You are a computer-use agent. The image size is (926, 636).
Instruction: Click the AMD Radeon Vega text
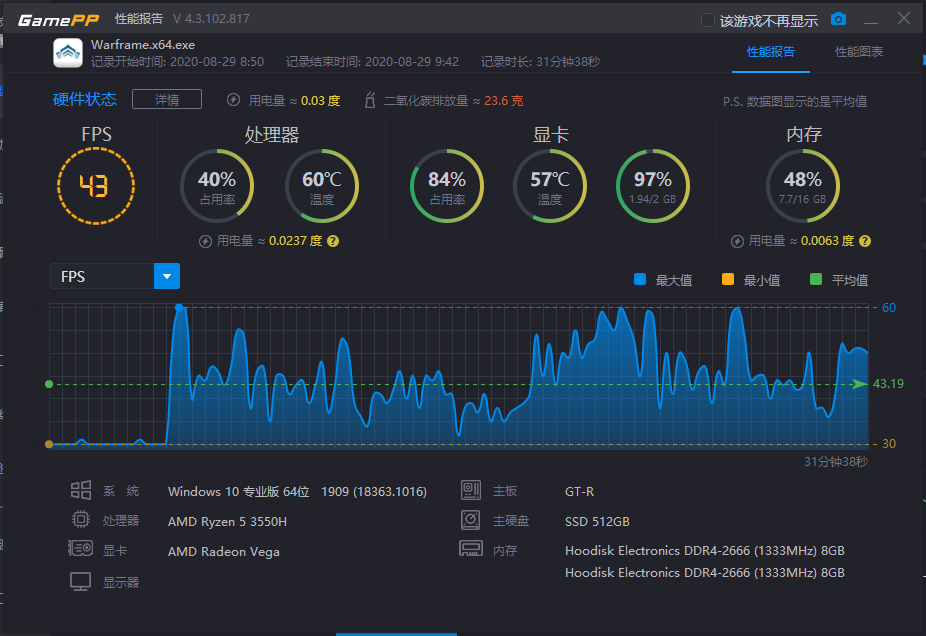(224, 552)
